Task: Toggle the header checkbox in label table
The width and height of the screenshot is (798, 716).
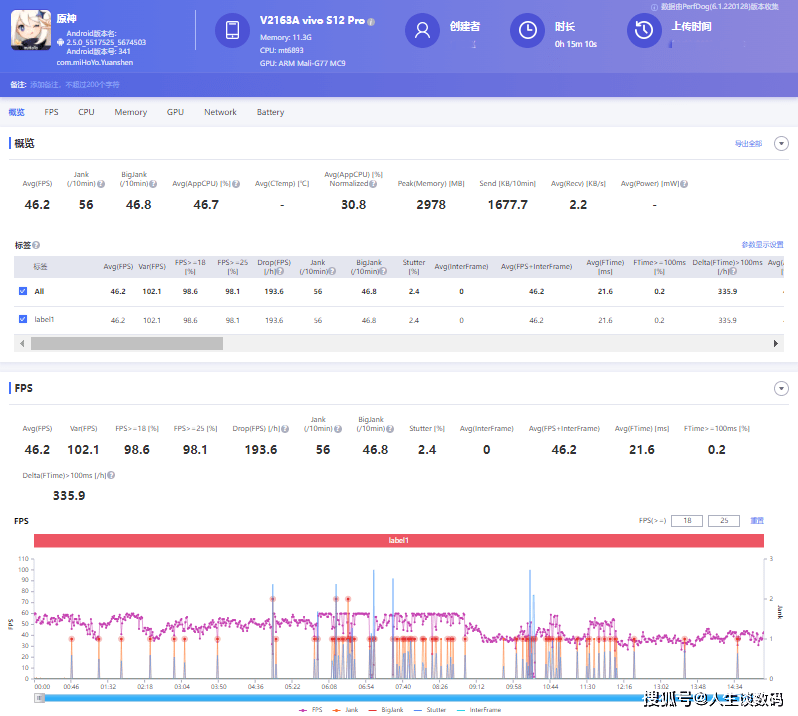Action: [x=23, y=267]
